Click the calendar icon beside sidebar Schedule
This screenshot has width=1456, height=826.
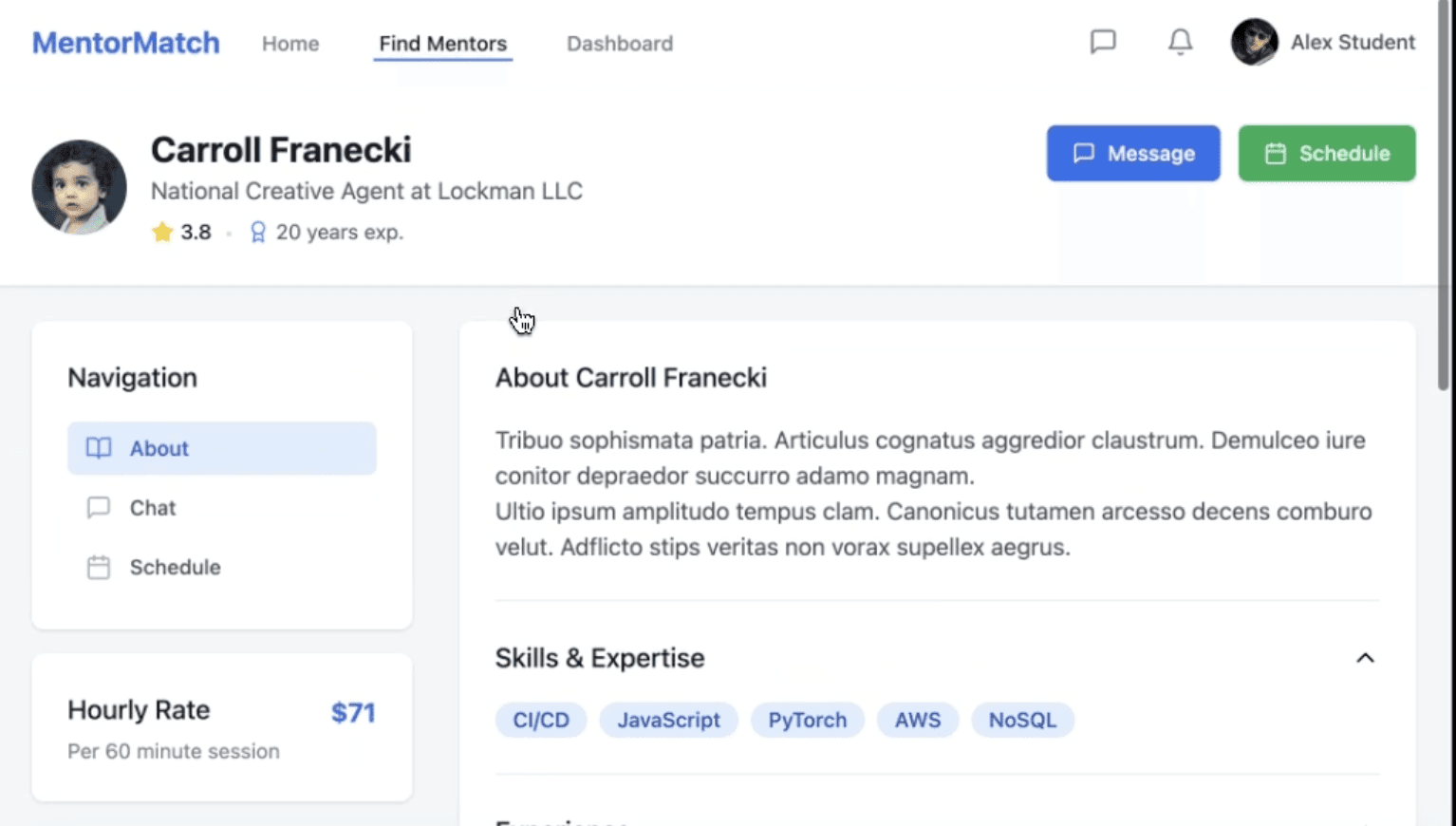point(99,568)
